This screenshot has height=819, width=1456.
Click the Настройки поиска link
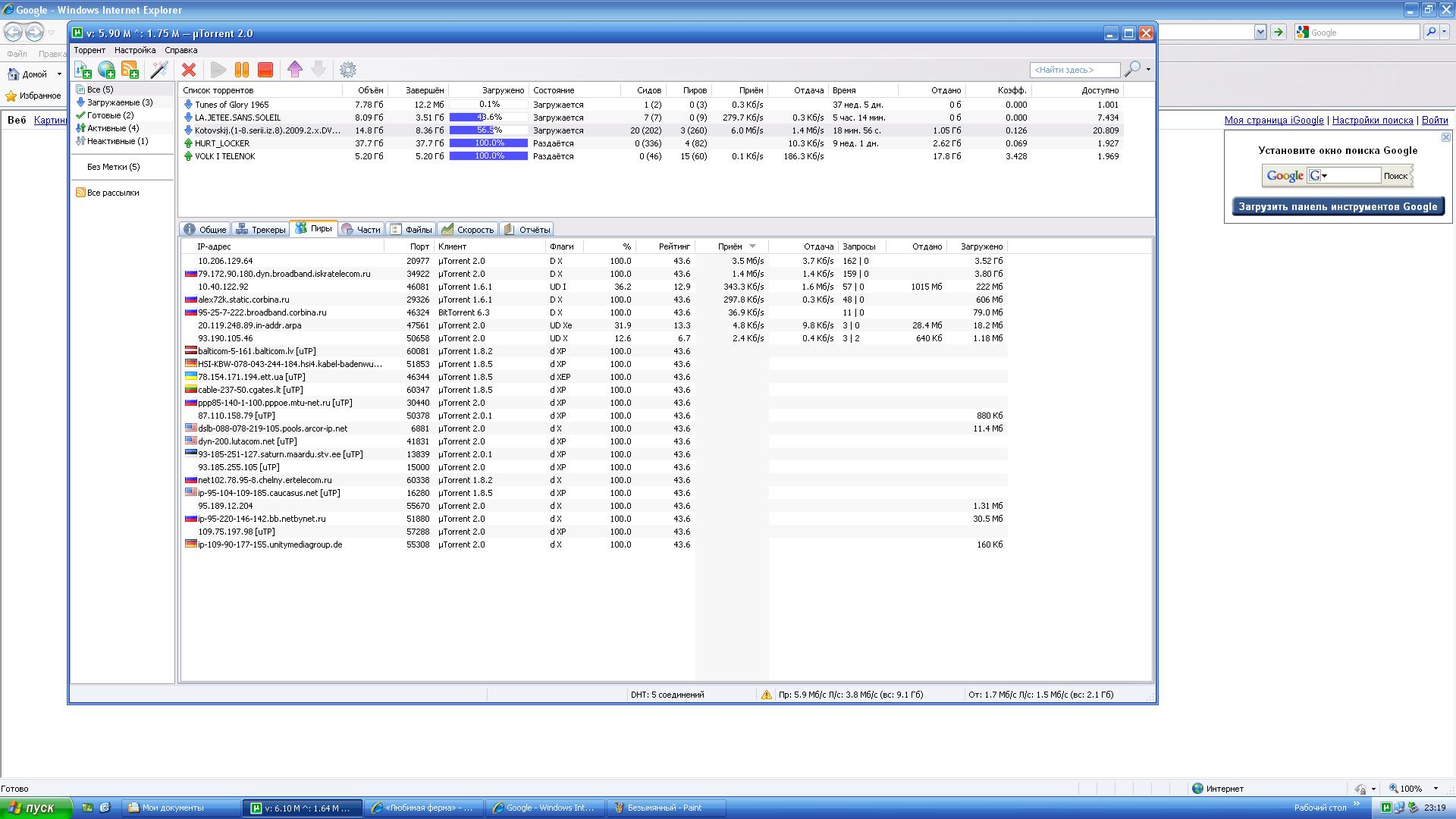click(1372, 121)
